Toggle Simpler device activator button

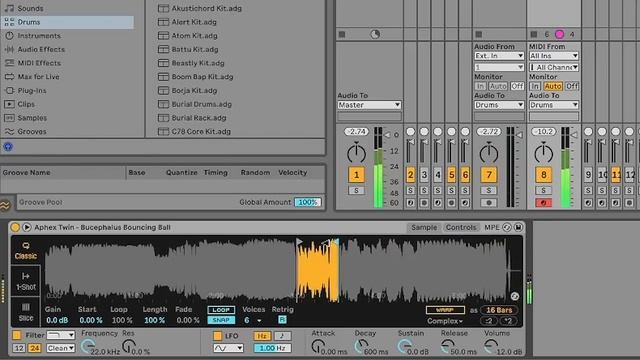coord(15,227)
